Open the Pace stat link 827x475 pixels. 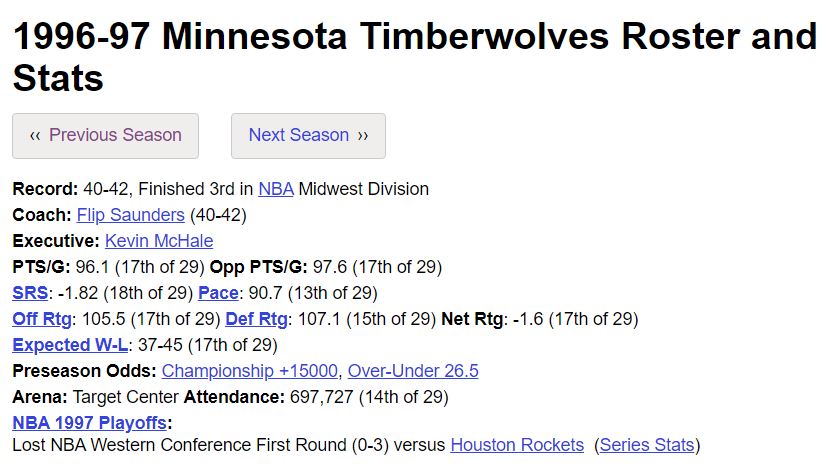coord(218,293)
